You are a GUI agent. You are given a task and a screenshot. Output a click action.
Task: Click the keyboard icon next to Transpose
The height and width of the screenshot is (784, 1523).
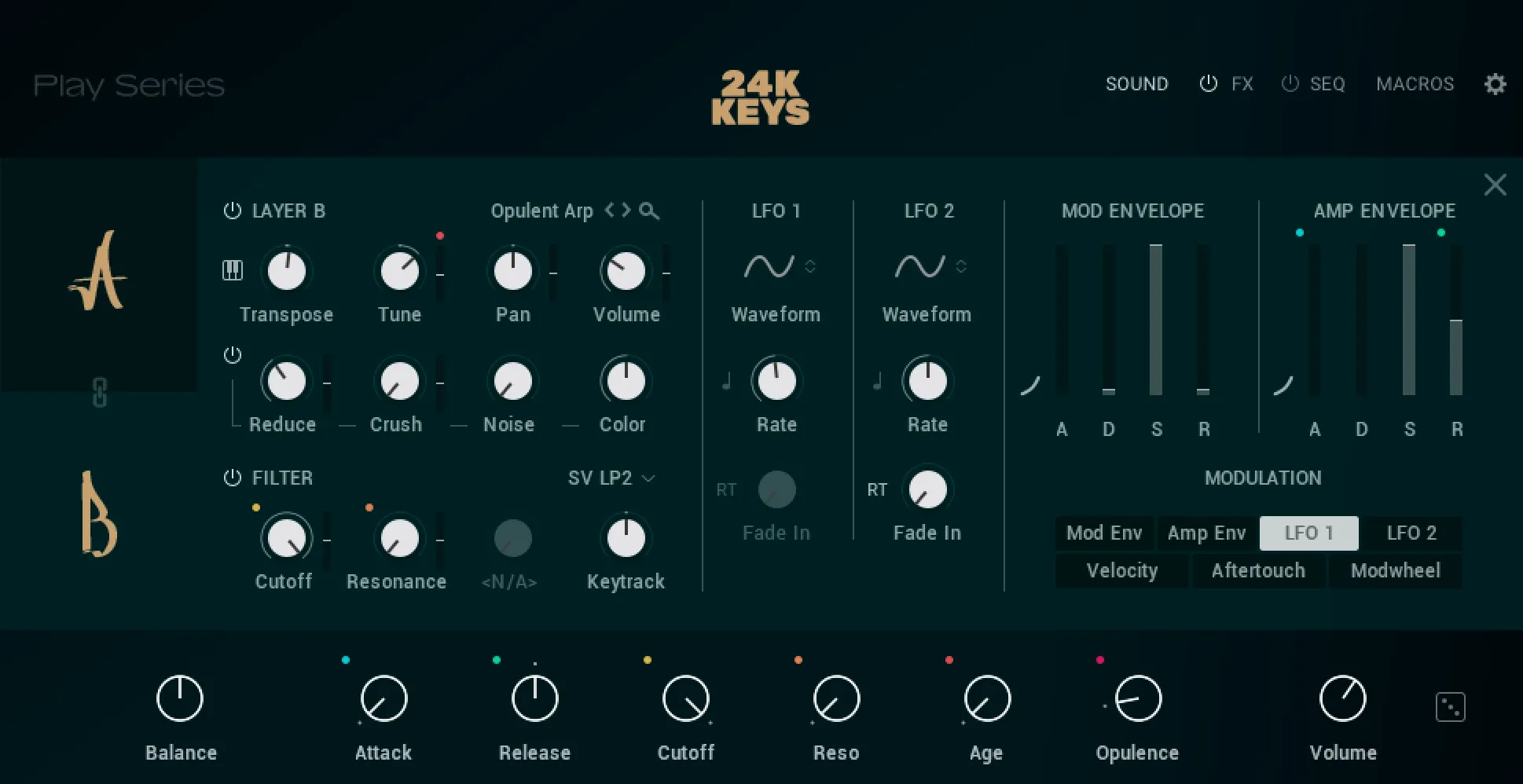coord(232,271)
